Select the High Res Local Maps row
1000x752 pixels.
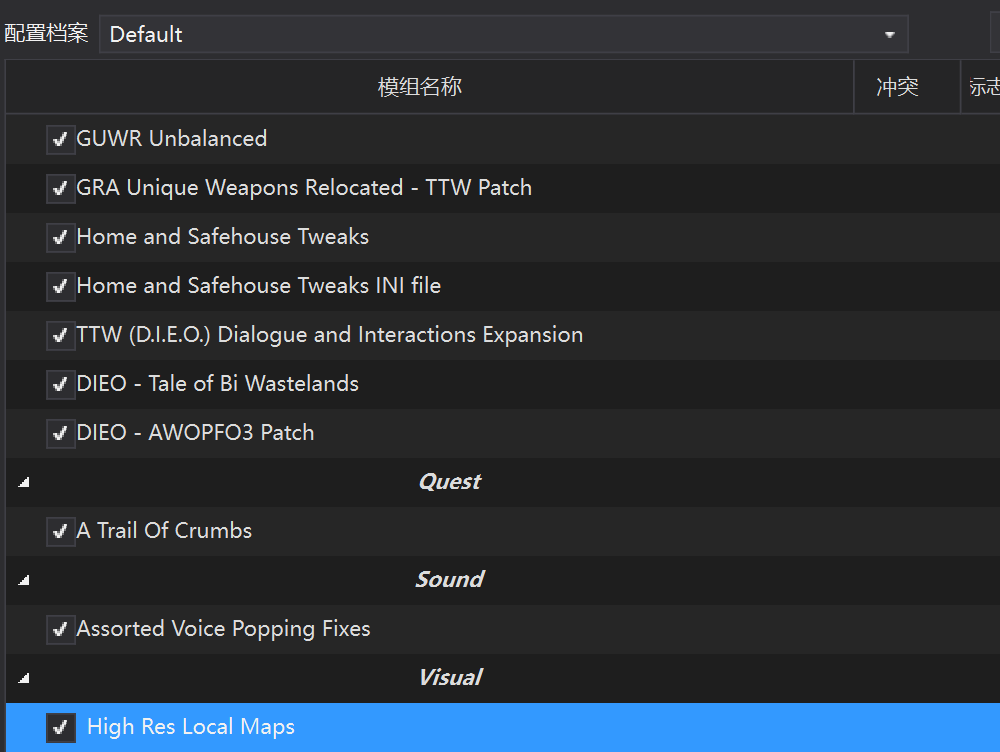pyautogui.click(x=503, y=727)
